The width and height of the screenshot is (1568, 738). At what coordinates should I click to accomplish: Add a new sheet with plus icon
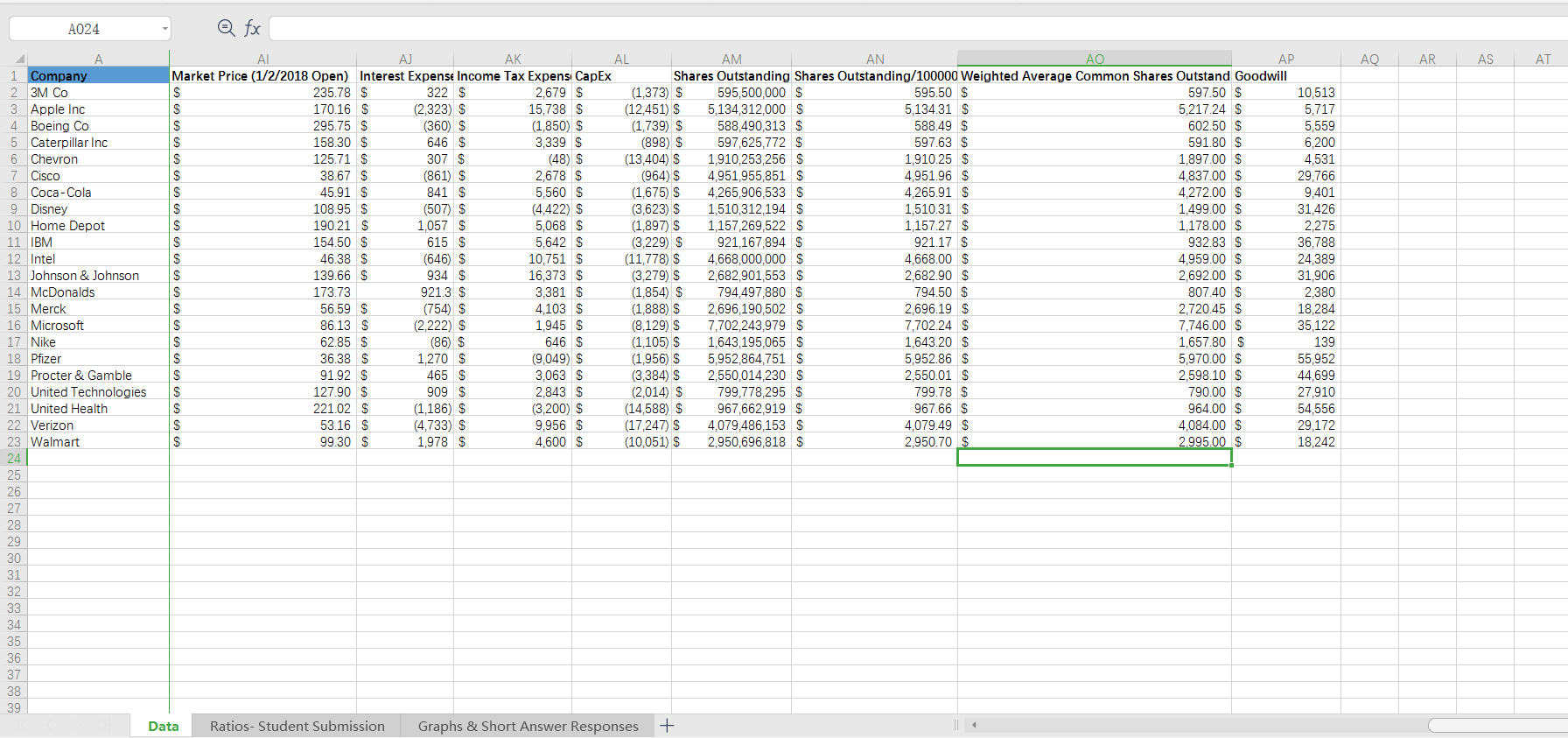pos(667,726)
